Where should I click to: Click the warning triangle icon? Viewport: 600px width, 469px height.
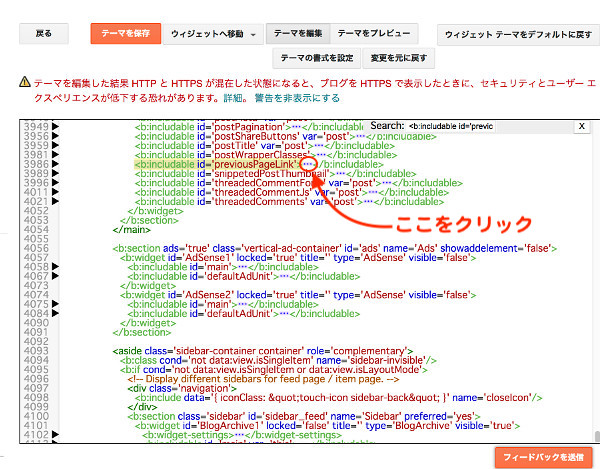[25, 82]
